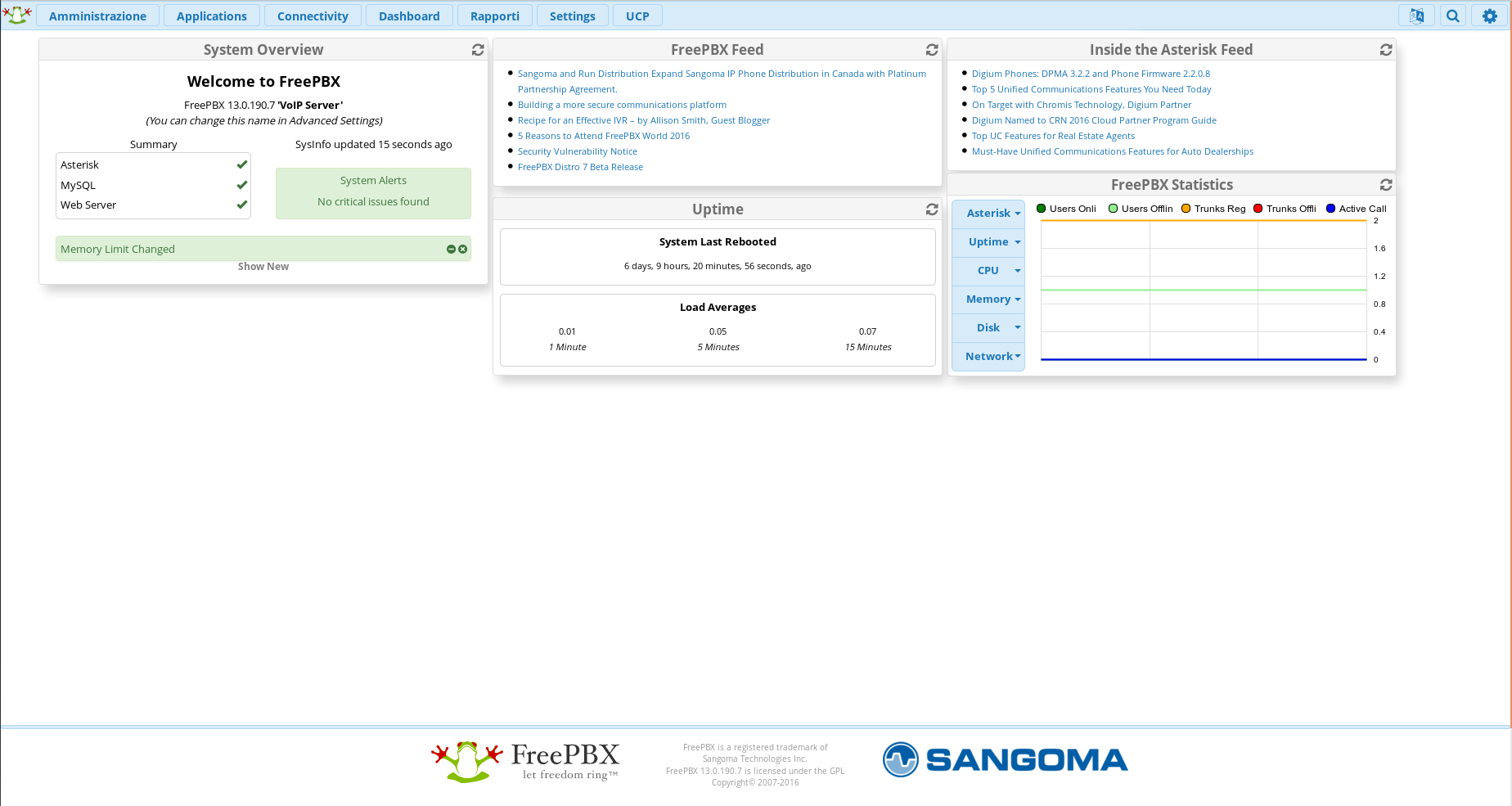Click SysInfo updated 15 seconds ago text
This screenshot has height=806, width=1512.
[x=374, y=144]
